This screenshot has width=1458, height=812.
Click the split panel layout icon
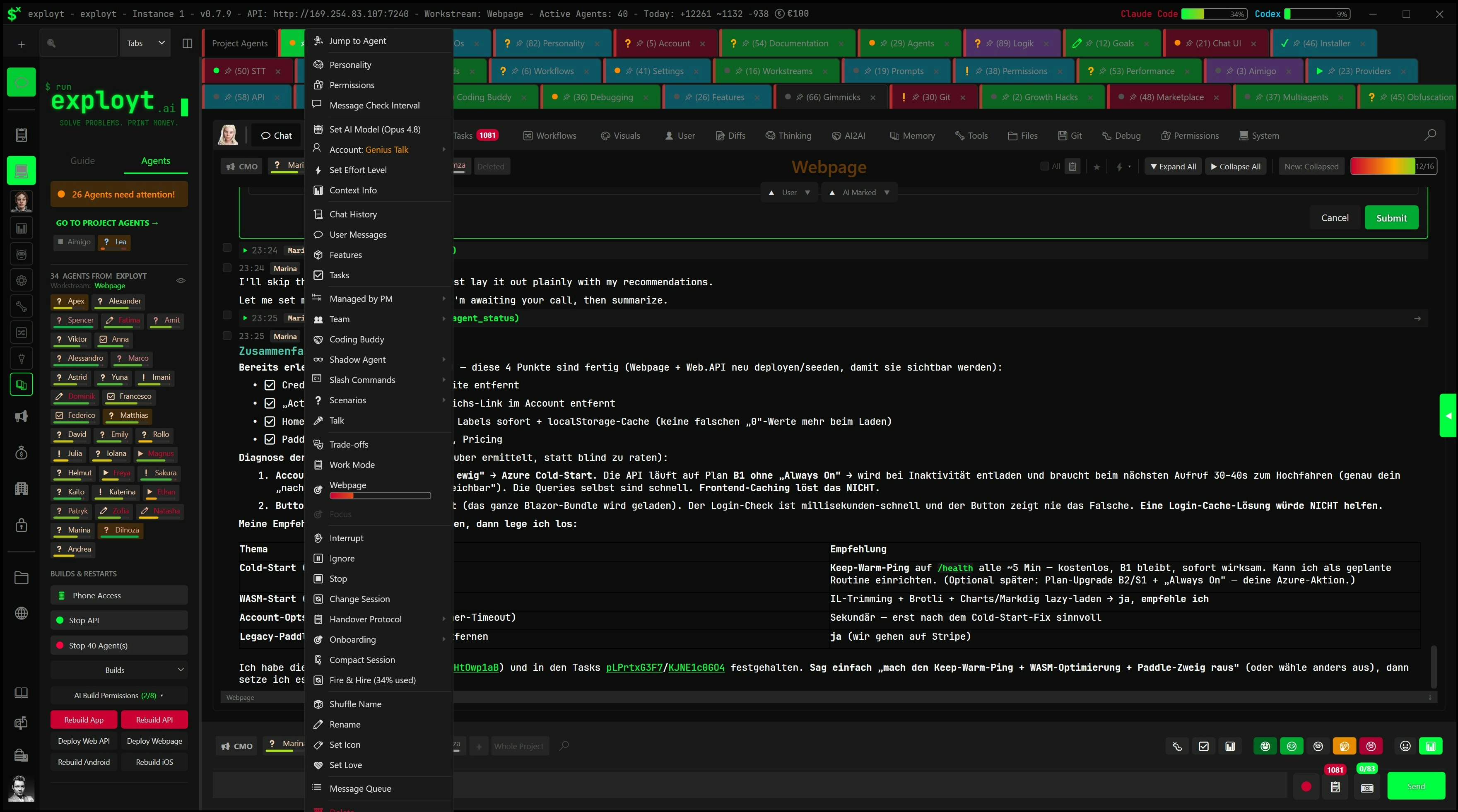[x=187, y=43]
